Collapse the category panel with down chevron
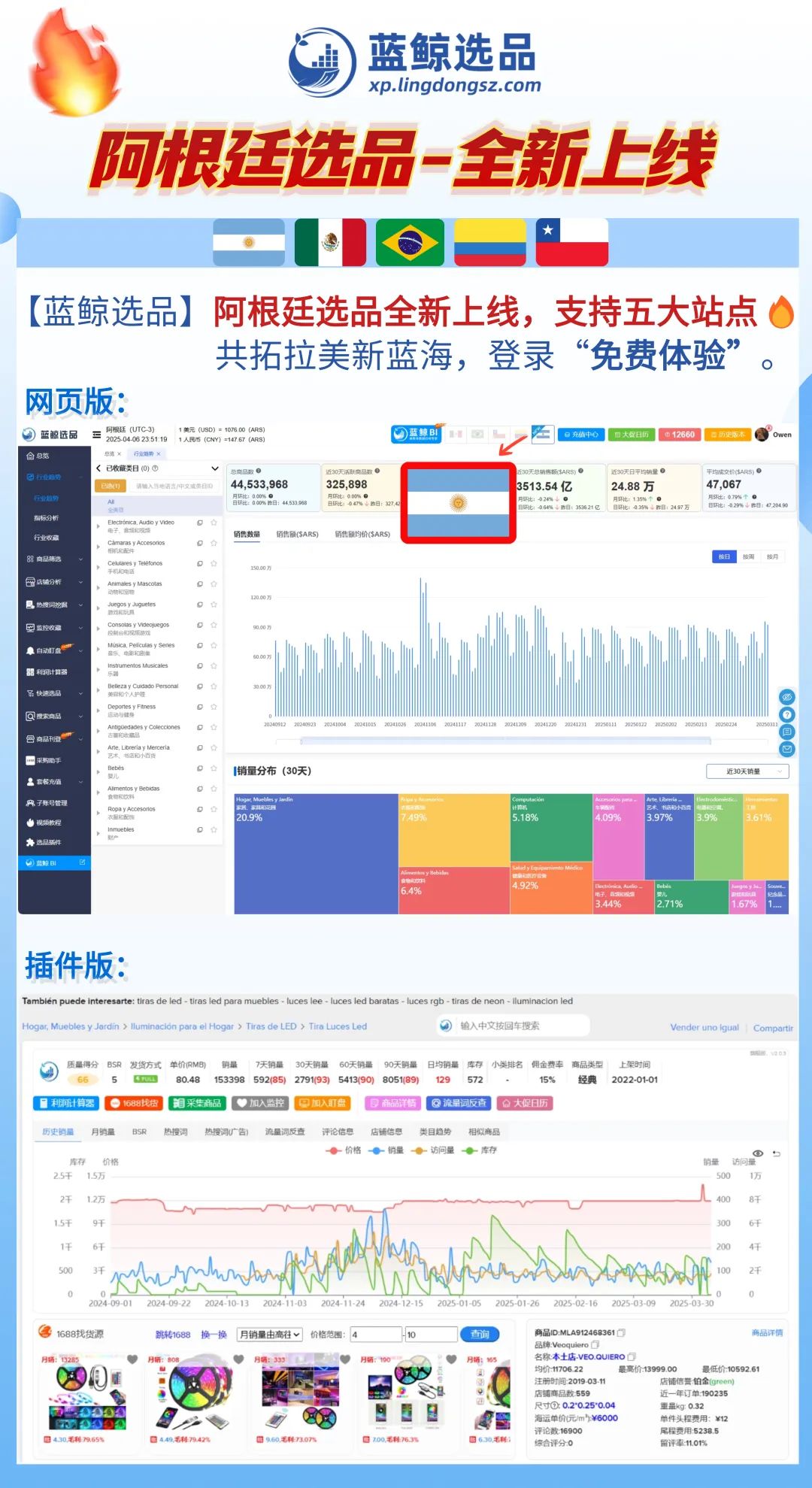 [214, 468]
